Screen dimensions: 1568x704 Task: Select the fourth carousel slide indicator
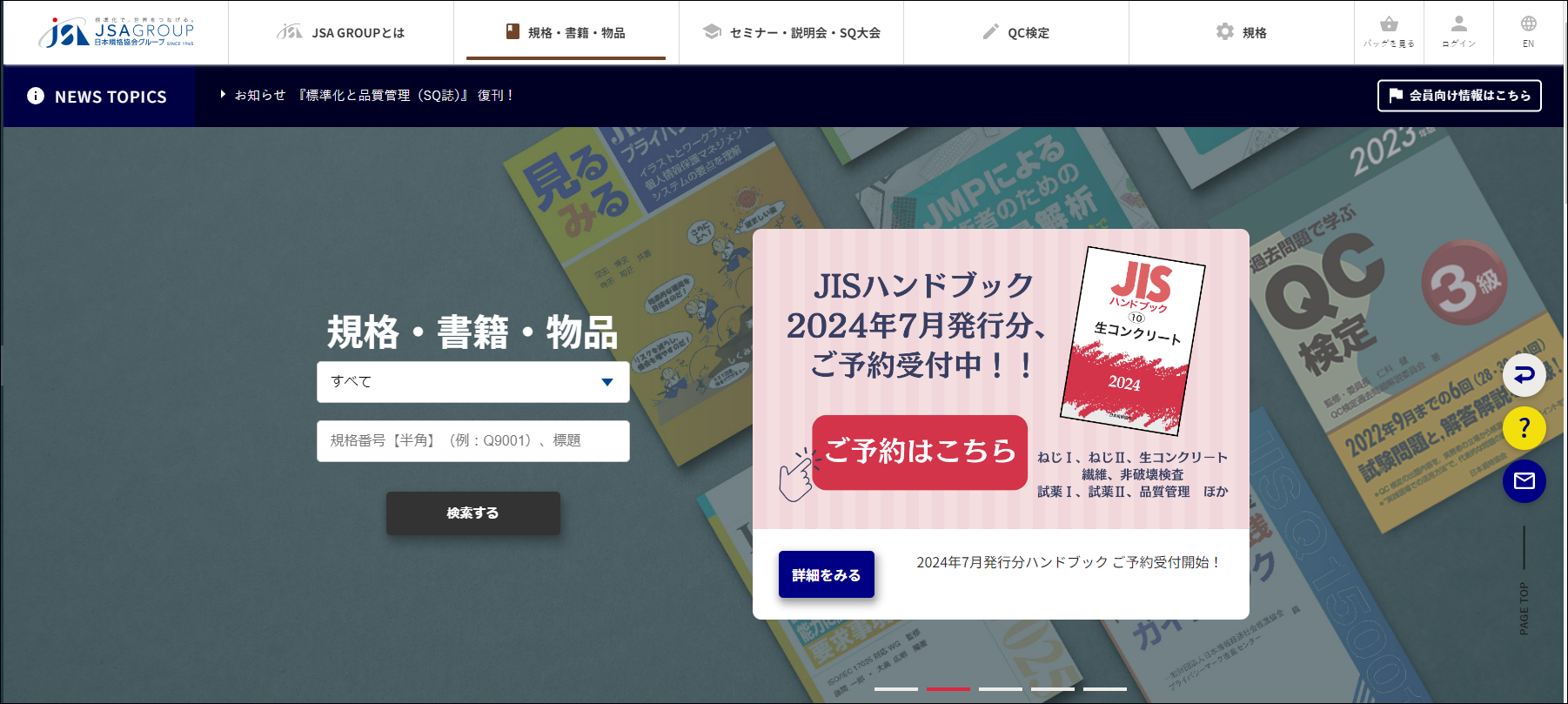click(1053, 688)
